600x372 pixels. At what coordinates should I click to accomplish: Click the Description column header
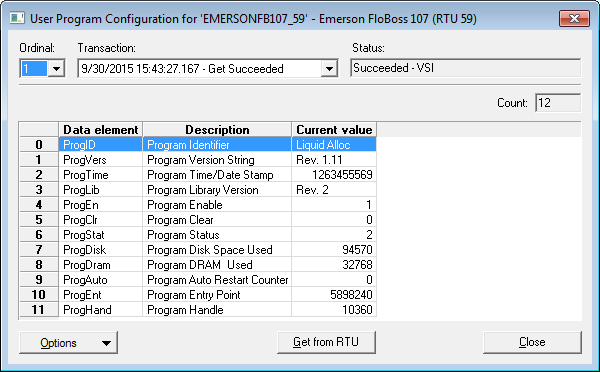point(217,130)
